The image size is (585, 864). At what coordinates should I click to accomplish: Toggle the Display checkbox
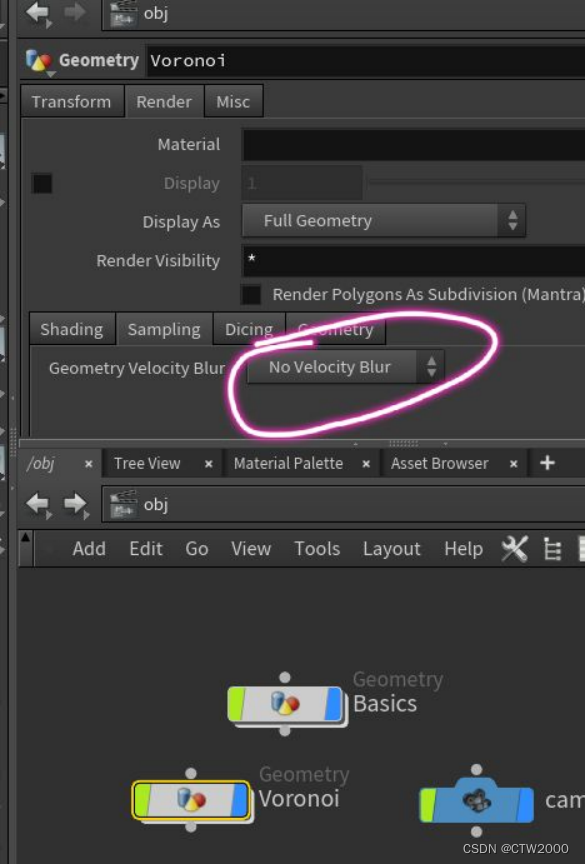pyautogui.click(x=42, y=183)
